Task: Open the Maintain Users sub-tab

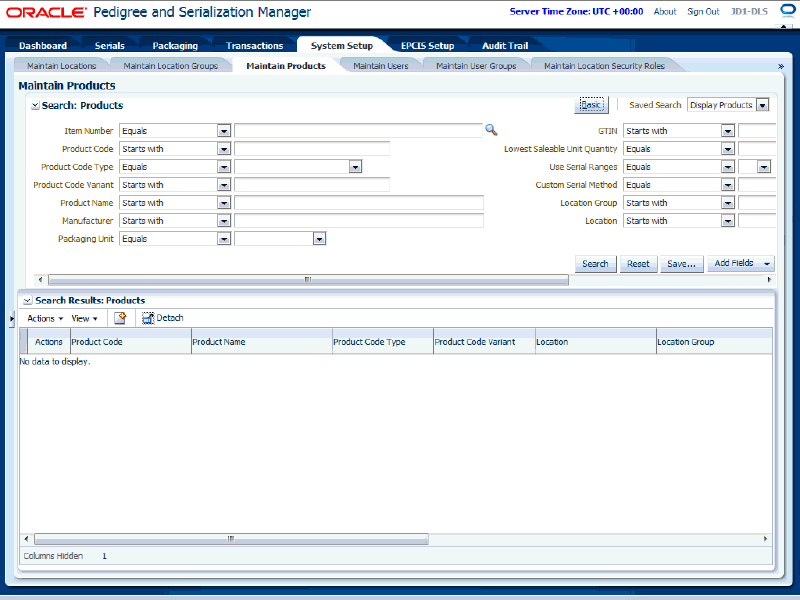Action: (x=381, y=66)
